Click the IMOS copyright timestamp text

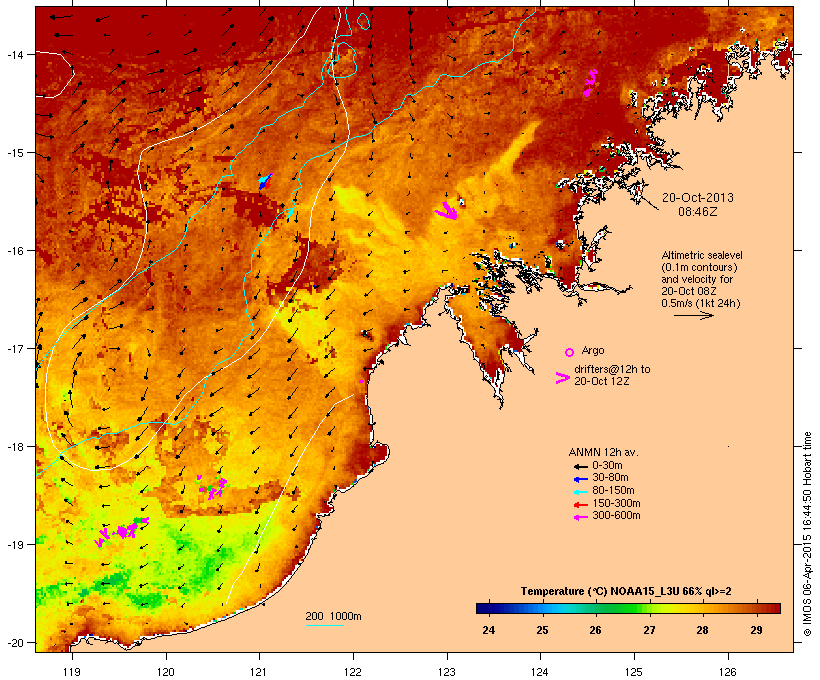point(807,534)
